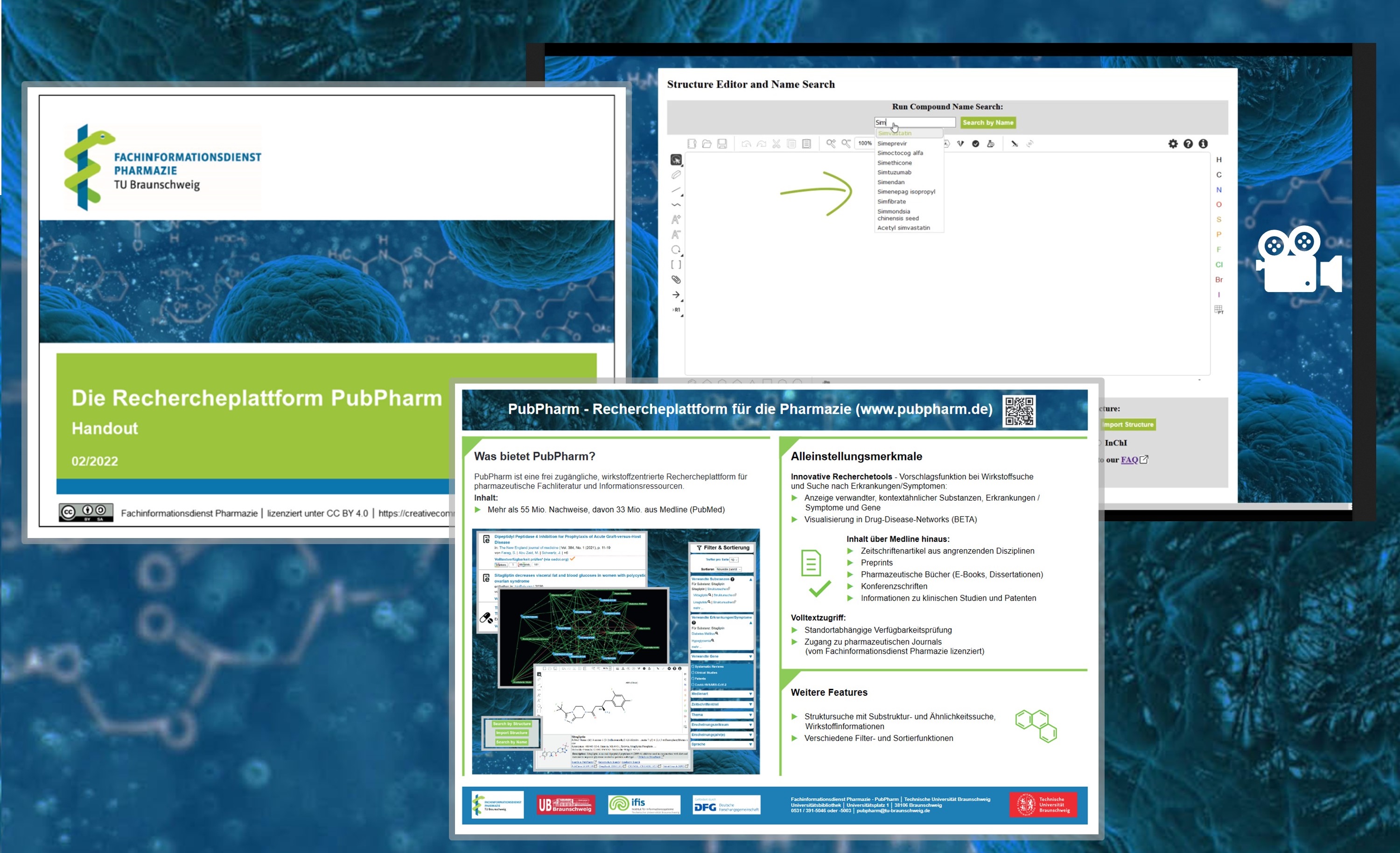Open the periodic table icon
Image resolution: width=1400 pixels, height=853 pixels.
click(x=1219, y=310)
